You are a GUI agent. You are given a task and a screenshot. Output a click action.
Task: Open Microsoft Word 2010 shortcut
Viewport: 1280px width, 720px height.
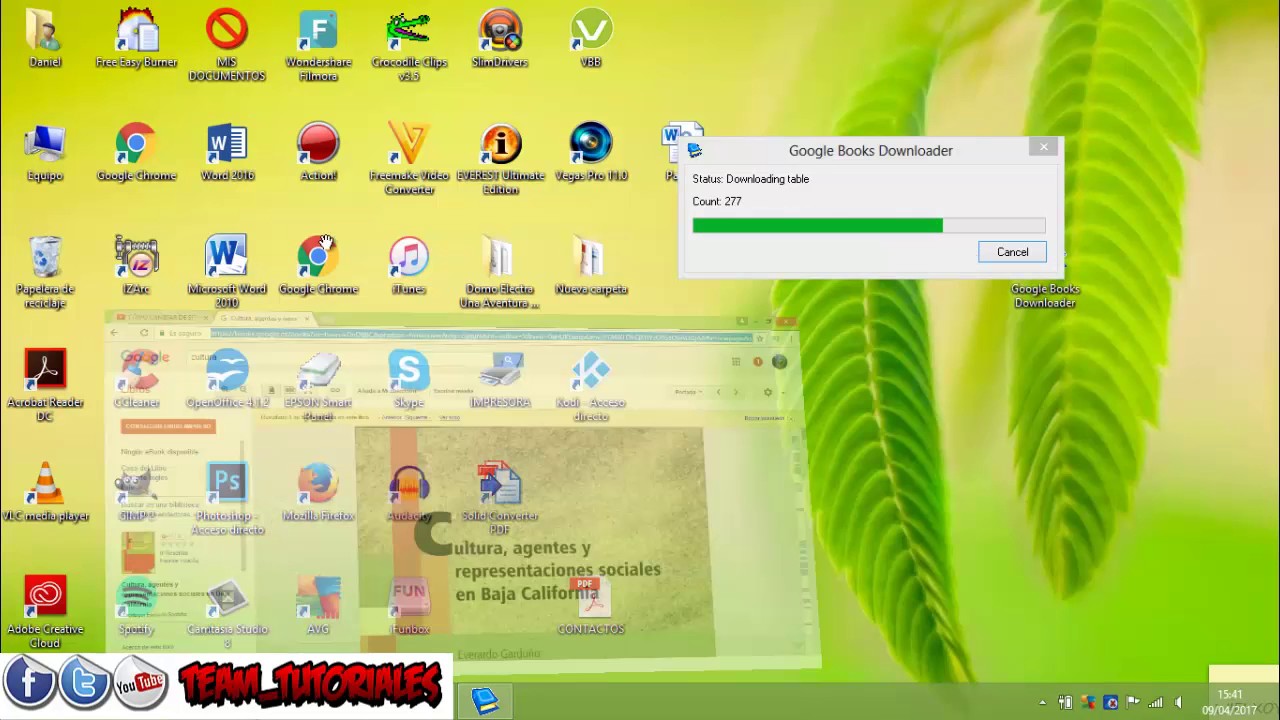(x=227, y=272)
